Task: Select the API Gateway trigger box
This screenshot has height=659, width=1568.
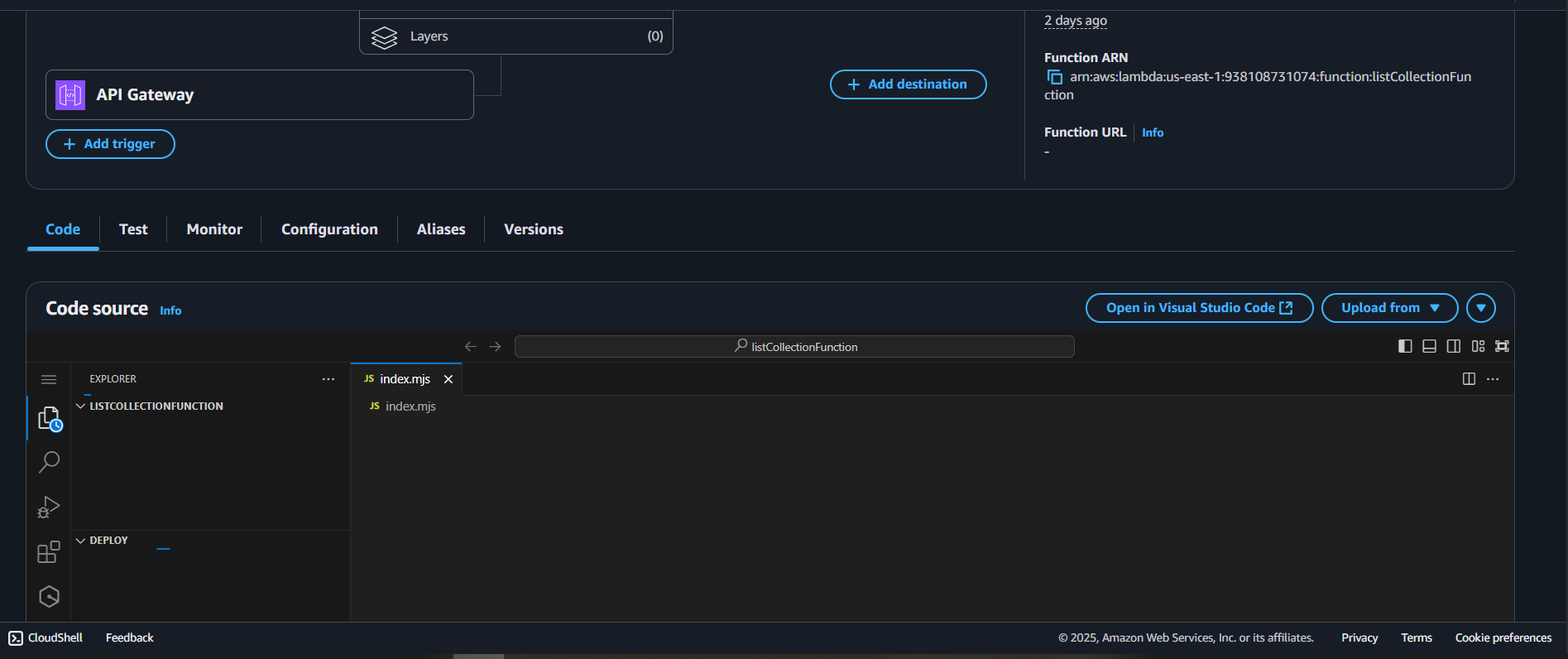Action: (260, 95)
